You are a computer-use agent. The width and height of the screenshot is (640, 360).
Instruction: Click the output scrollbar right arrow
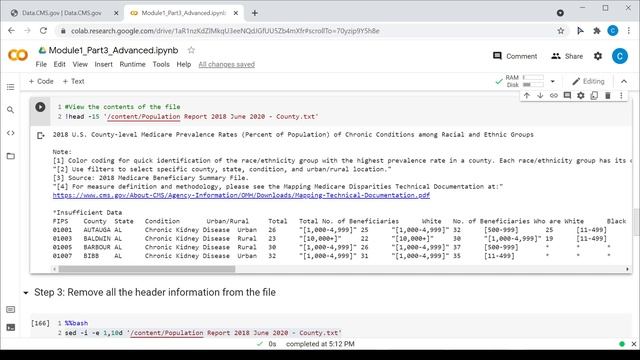tap(627, 269)
